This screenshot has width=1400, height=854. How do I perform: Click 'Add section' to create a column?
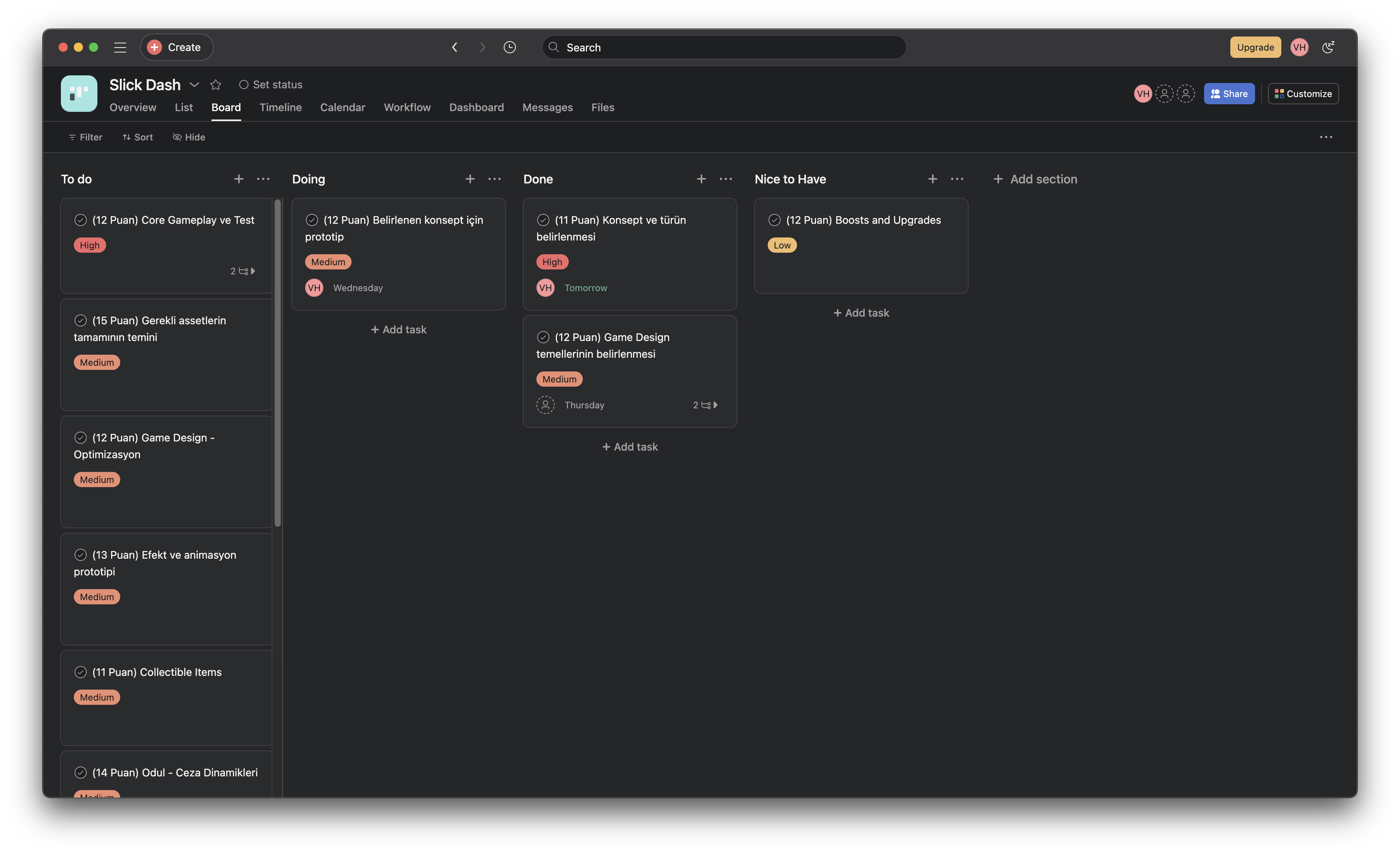point(1035,178)
